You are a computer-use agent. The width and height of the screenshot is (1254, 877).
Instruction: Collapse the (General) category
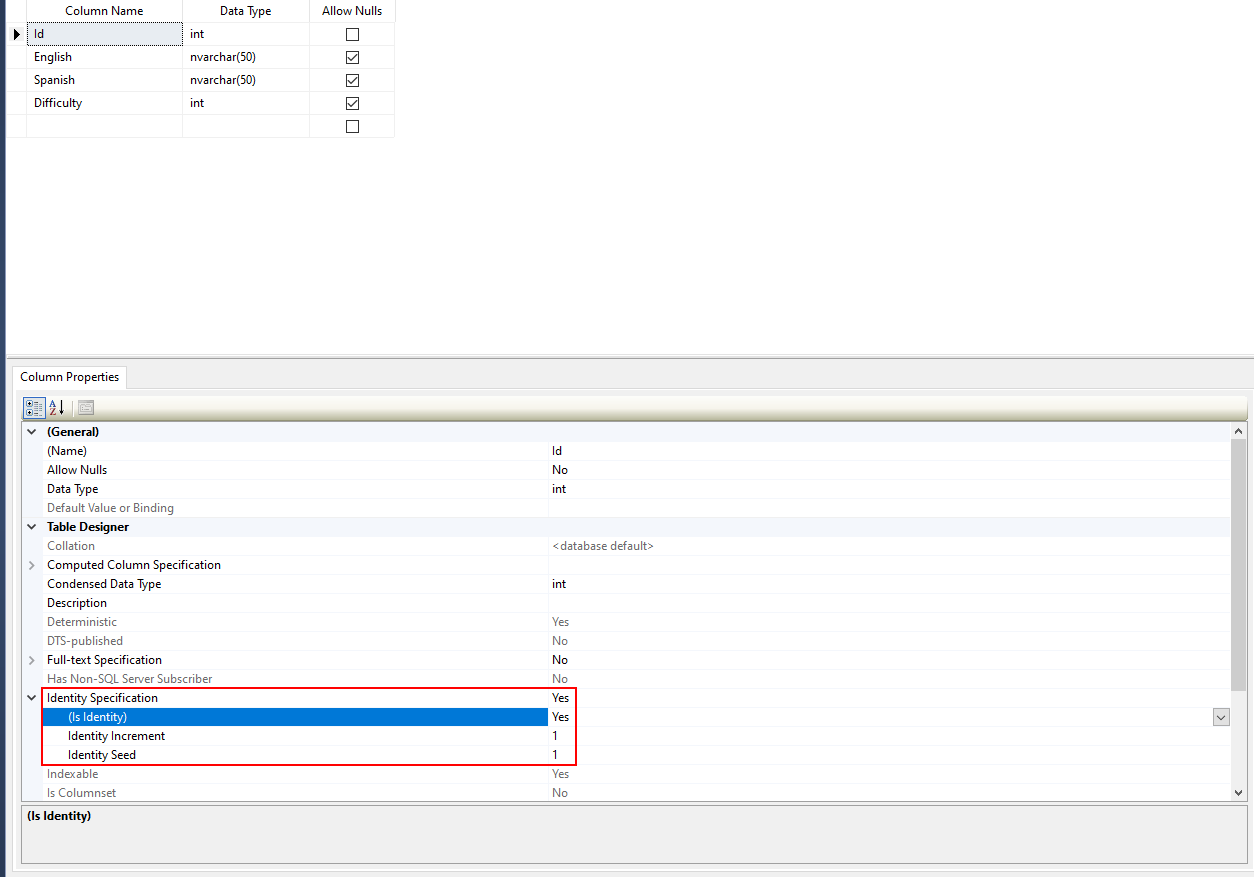pos(31,431)
